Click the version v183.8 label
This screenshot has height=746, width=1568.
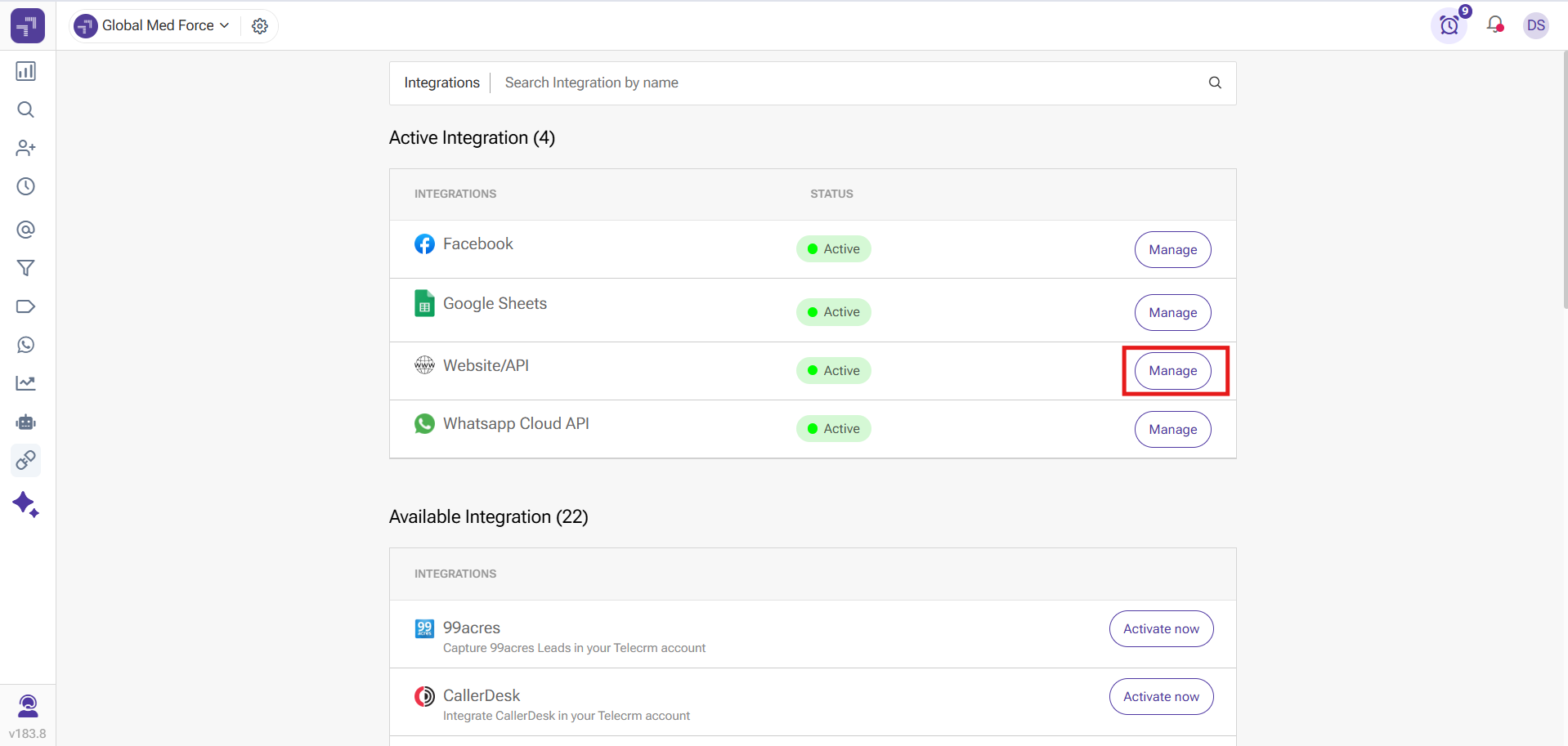28,733
